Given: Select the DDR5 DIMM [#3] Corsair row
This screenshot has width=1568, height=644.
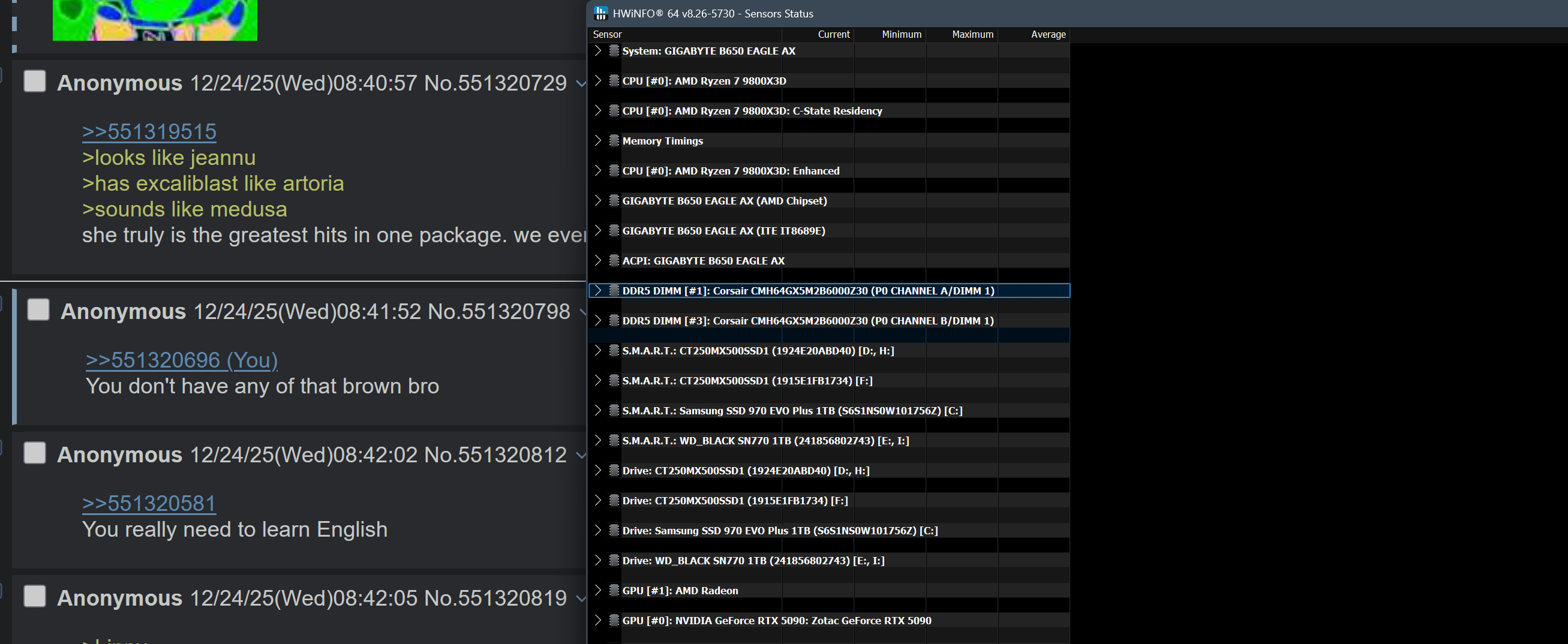Looking at the screenshot, I should pos(829,320).
